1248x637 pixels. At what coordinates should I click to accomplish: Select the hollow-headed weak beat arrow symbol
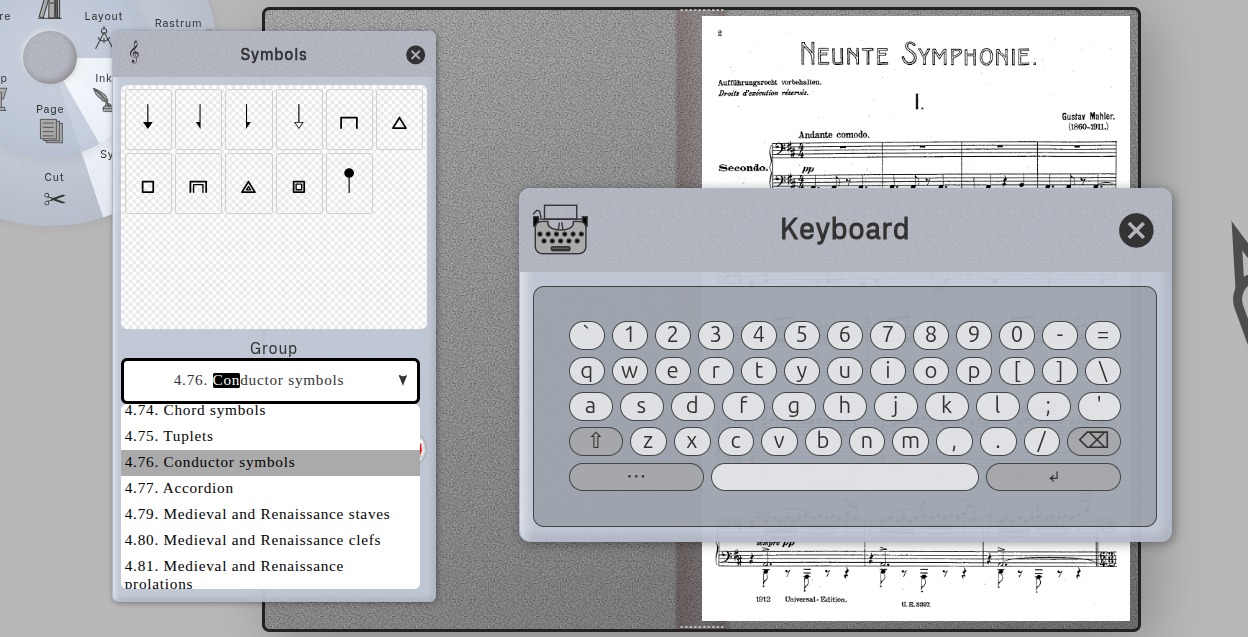(299, 119)
